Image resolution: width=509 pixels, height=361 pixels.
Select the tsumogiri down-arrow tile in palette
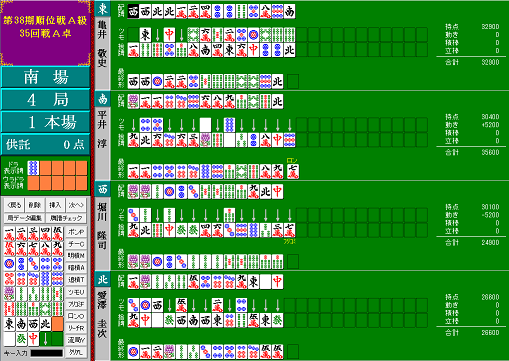pyautogui.click(x=45, y=339)
